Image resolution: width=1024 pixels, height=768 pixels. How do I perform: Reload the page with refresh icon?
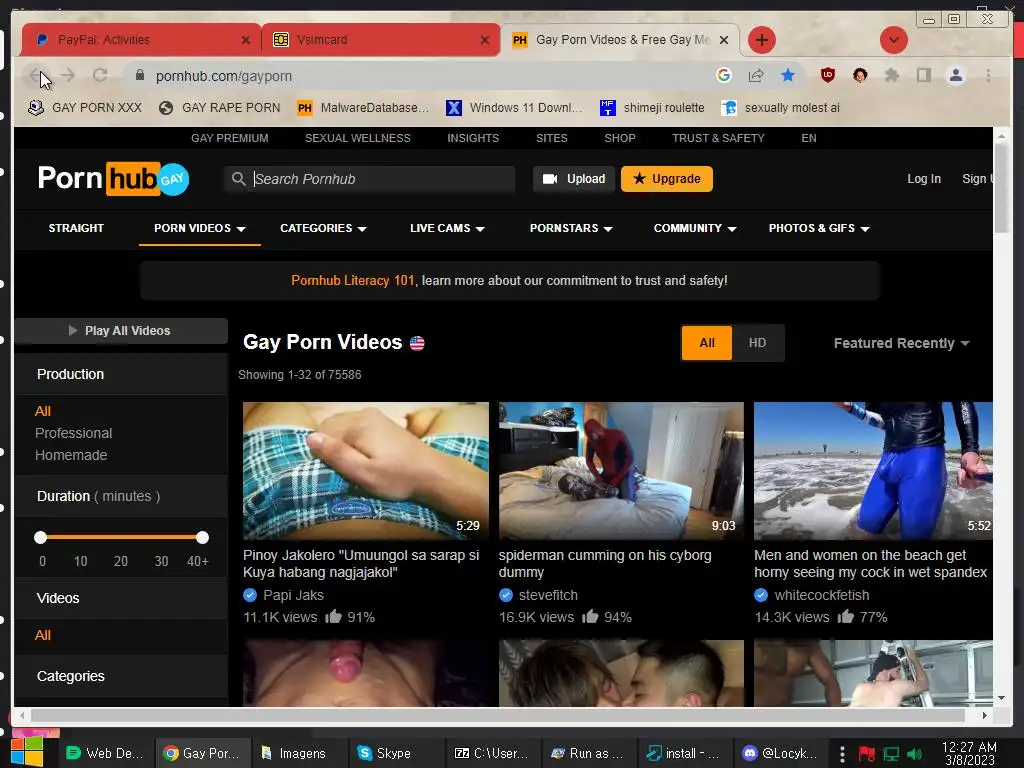tap(100, 76)
